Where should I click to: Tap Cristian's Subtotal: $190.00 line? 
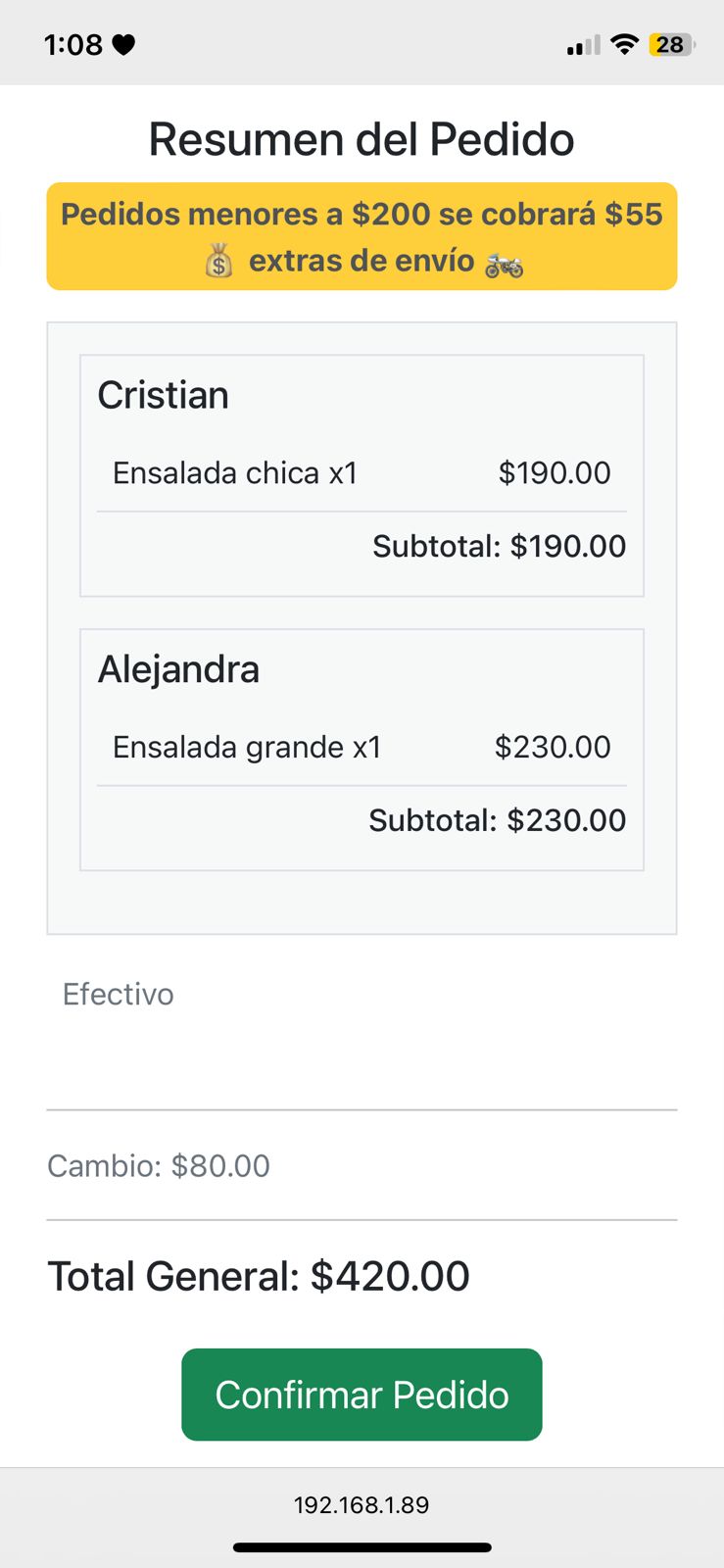pos(499,546)
